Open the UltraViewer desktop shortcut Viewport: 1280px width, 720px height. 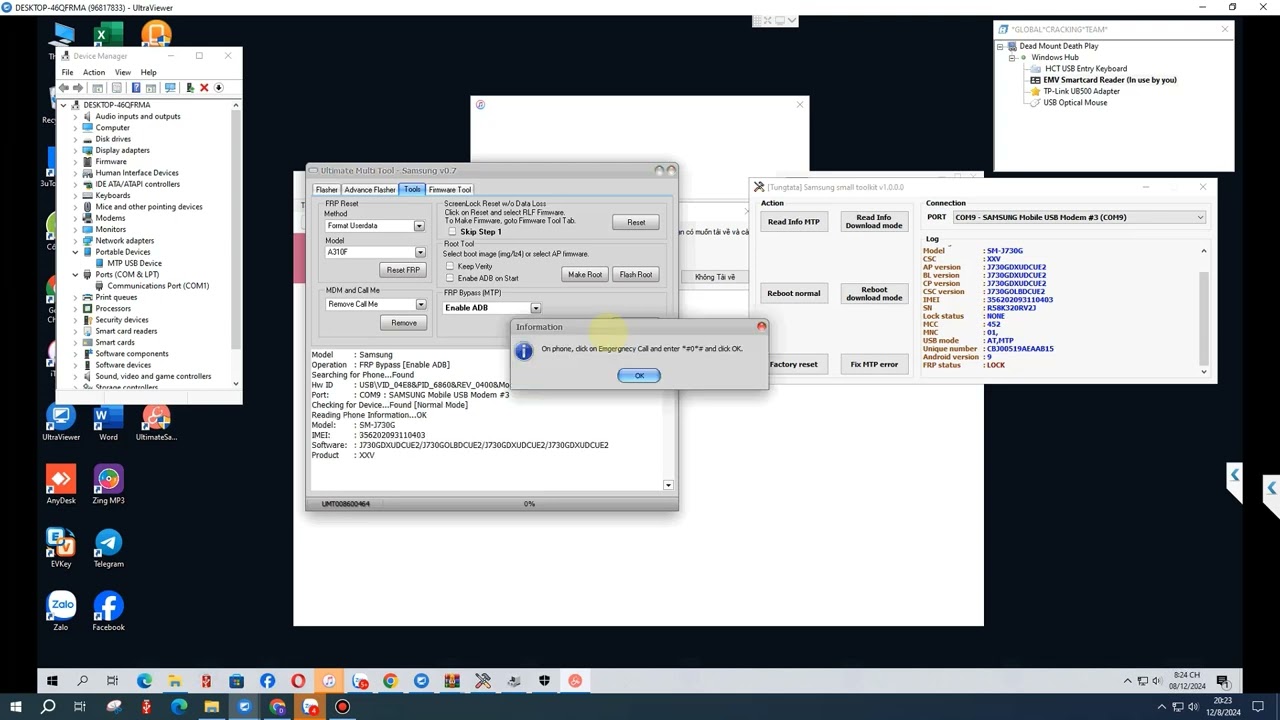point(61,422)
